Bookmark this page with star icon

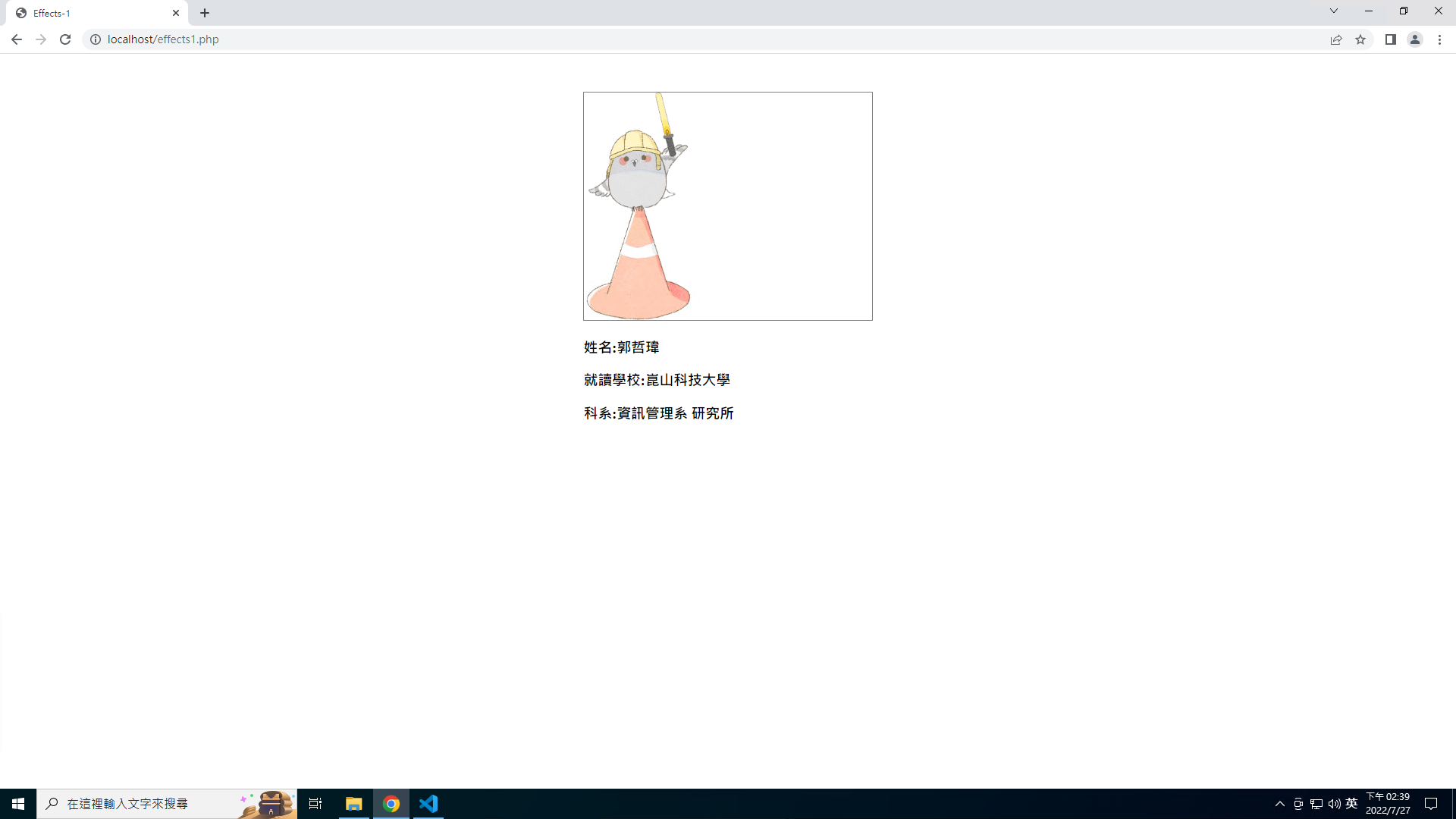point(1360,39)
